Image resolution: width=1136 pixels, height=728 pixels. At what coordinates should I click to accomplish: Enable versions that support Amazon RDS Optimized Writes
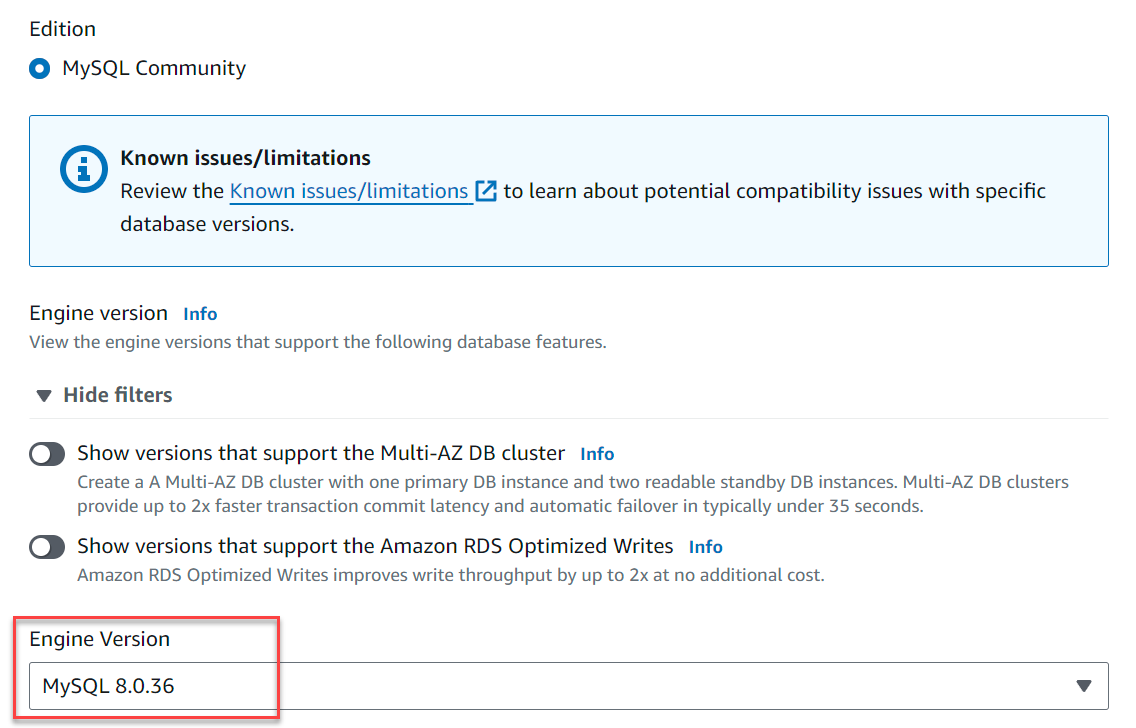[x=47, y=546]
